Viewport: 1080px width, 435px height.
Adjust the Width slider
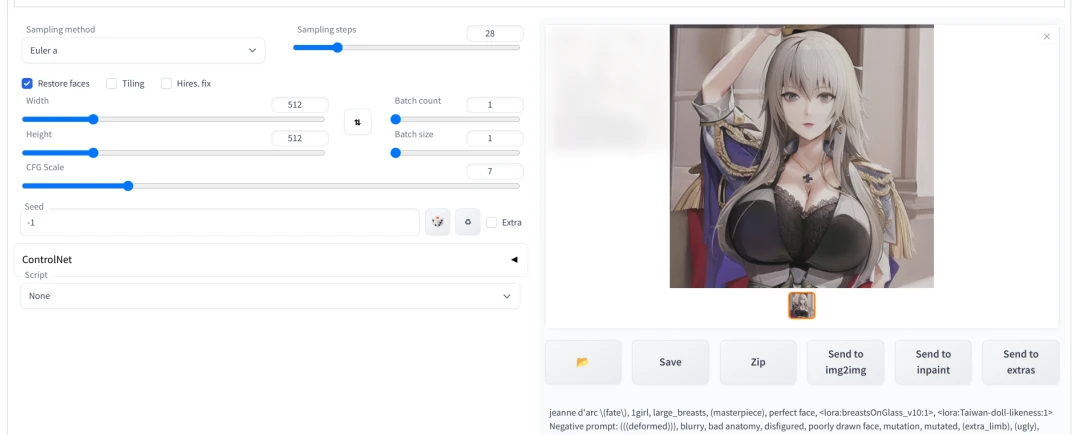(x=173, y=119)
